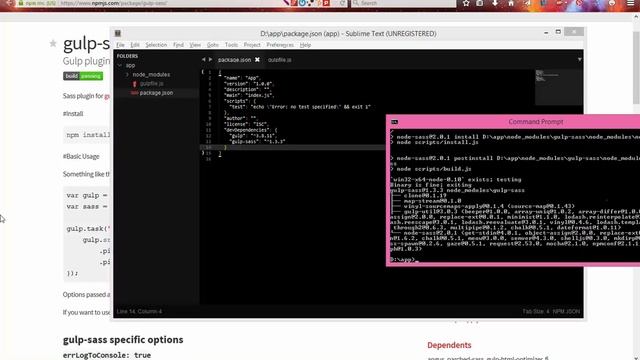
Task: Open the Preferences menu
Action: 280,45
